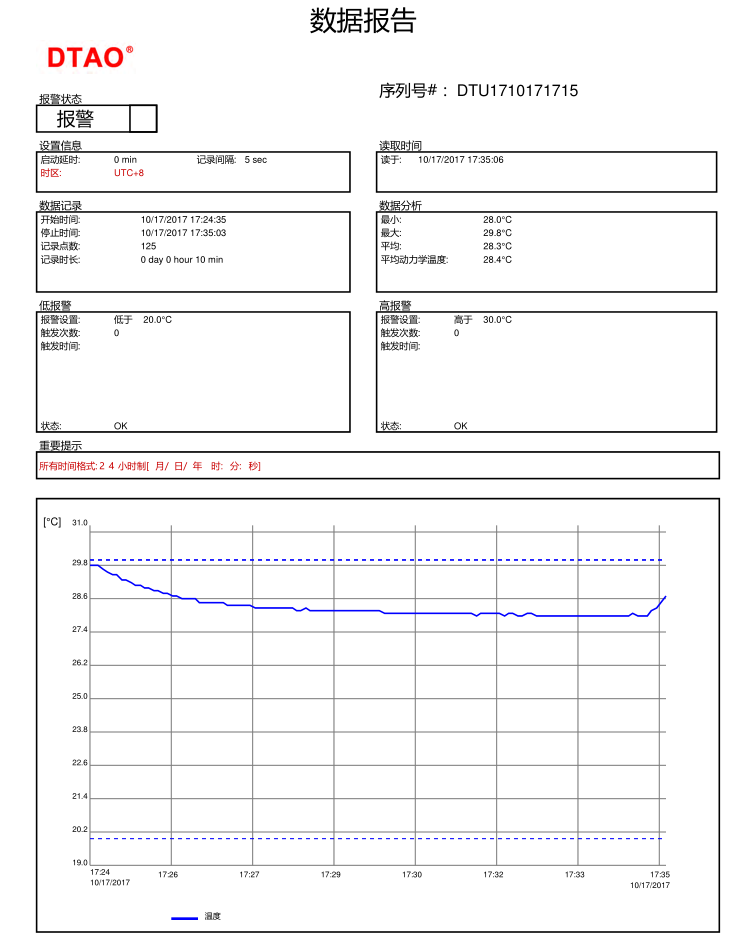Click the 17:30 label on time axis
Viewport: 746px width, 942px height.
tap(412, 874)
